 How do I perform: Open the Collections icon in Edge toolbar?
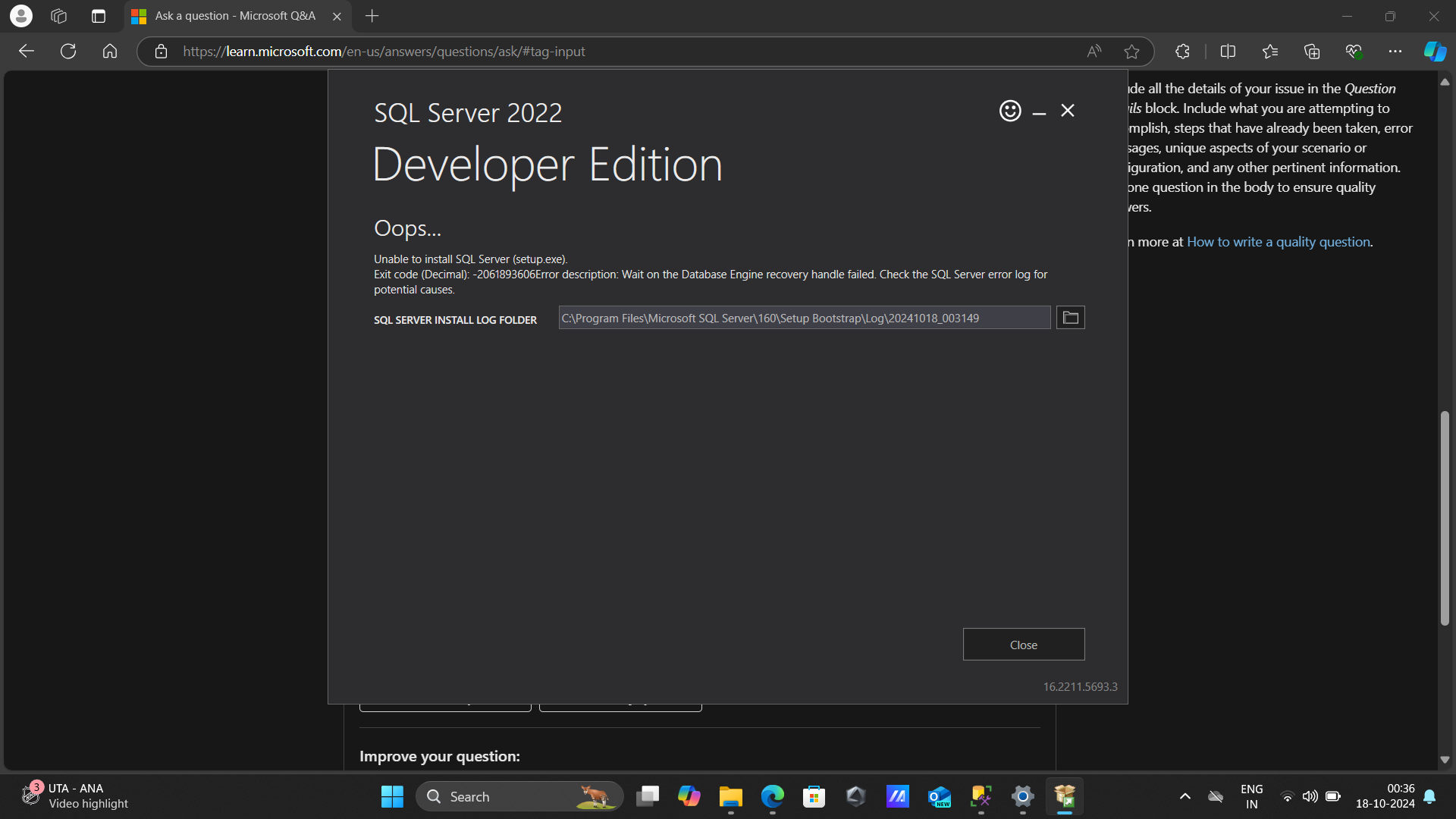pos(1312,52)
